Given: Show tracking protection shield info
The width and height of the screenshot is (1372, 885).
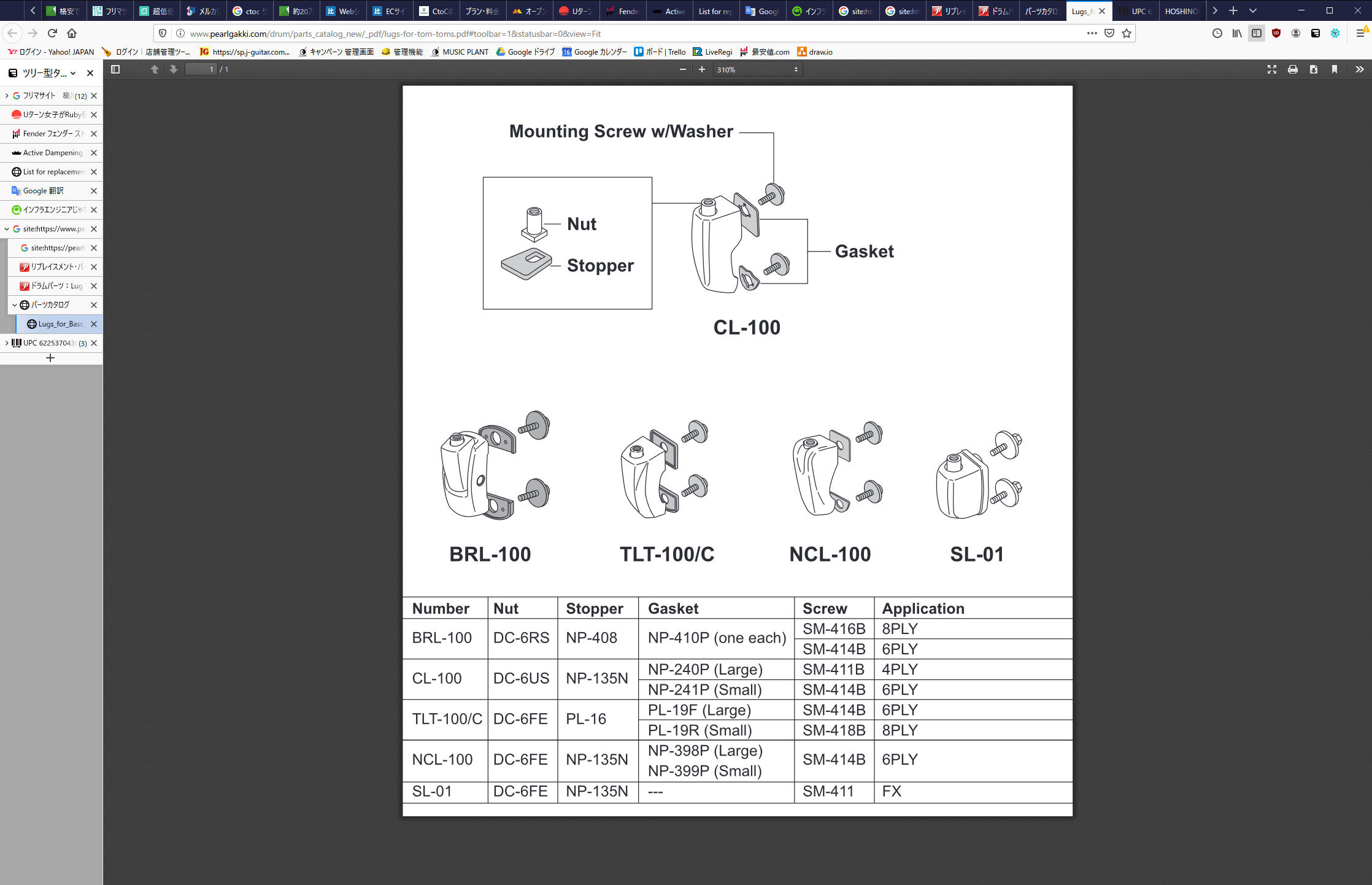Looking at the screenshot, I should (x=163, y=33).
